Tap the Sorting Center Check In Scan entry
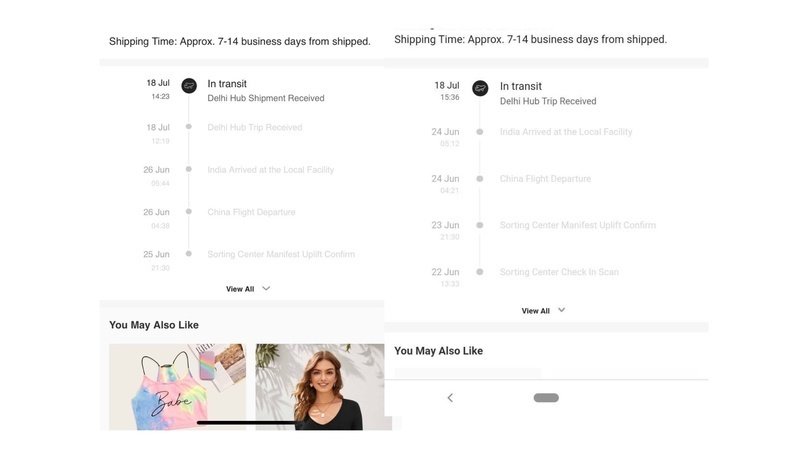Image resolution: width=800 pixels, height=450 pixels. pos(559,272)
